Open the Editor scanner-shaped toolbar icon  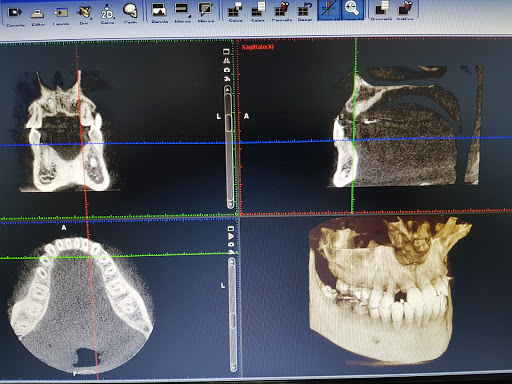click(x=38, y=14)
